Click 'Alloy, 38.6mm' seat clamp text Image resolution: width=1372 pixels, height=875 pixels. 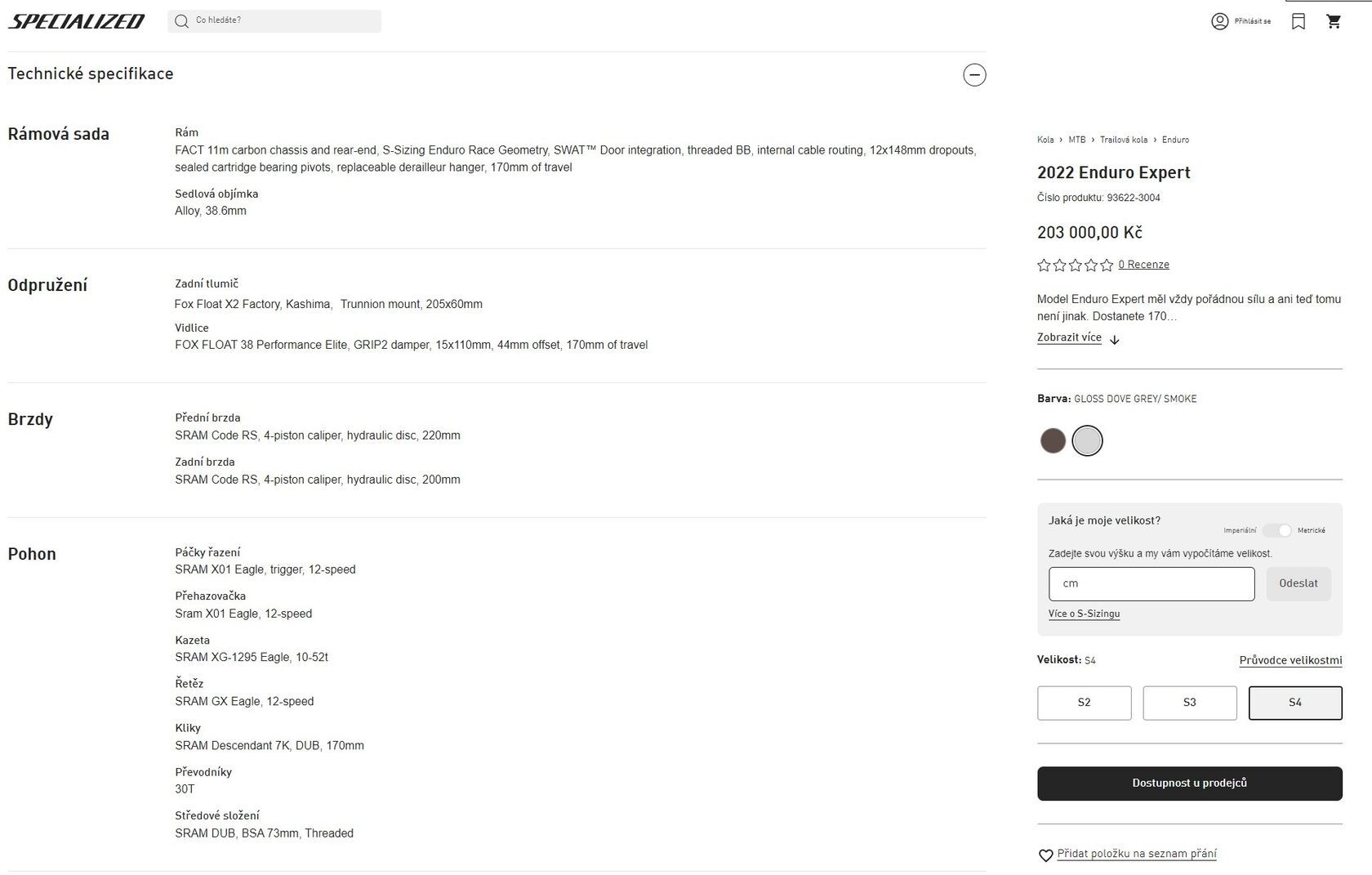tap(211, 211)
